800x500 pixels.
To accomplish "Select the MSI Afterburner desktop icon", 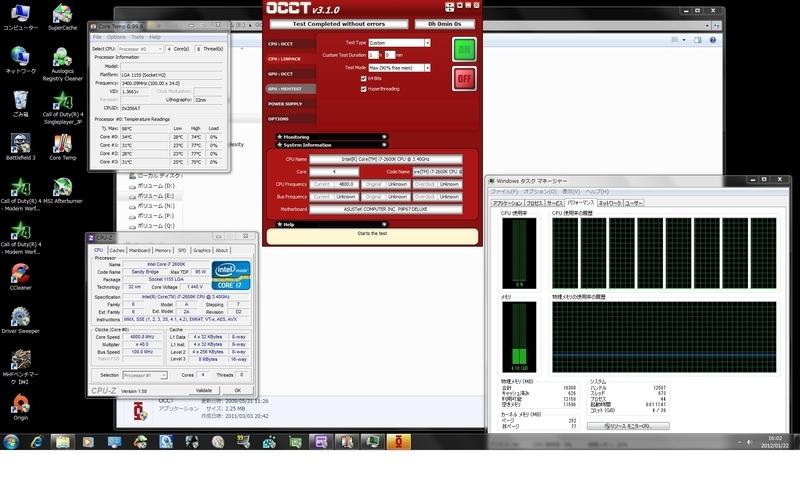I will pyautogui.click(x=62, y=190).
